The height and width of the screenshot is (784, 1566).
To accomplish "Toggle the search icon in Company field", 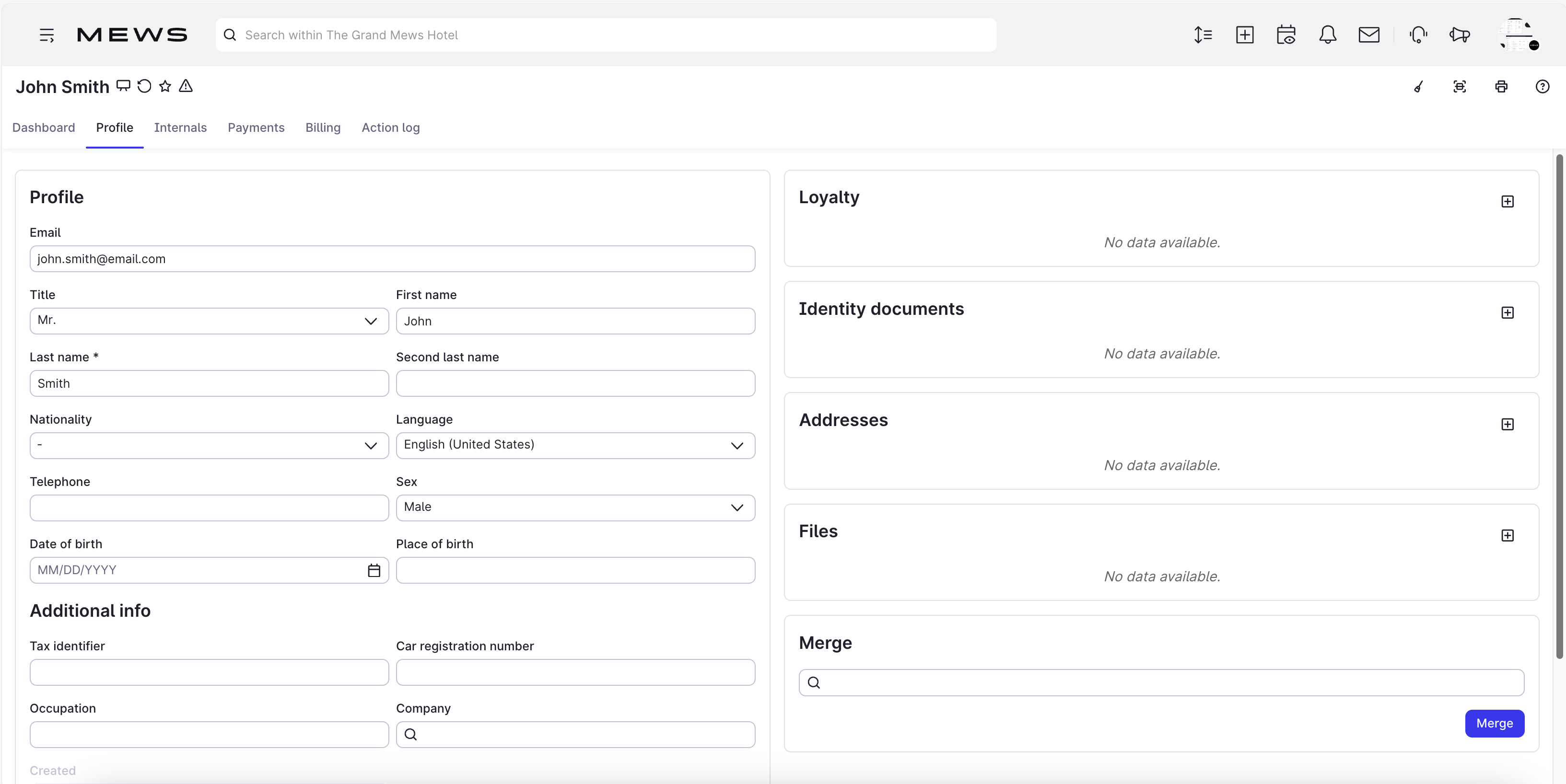I will [x=411, y=735].
